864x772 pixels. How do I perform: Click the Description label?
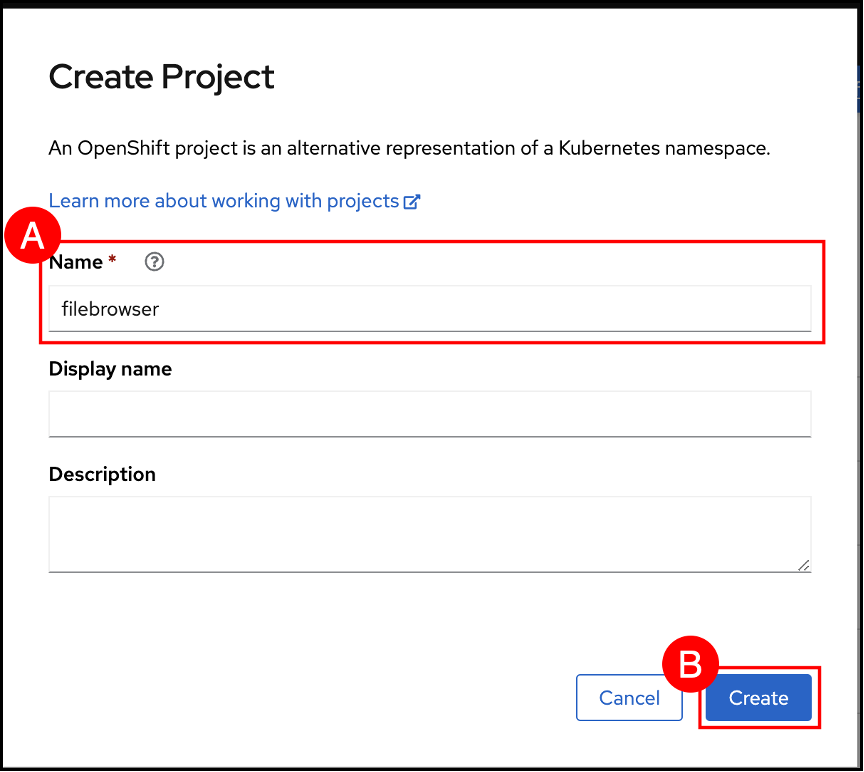click(102, 474)
